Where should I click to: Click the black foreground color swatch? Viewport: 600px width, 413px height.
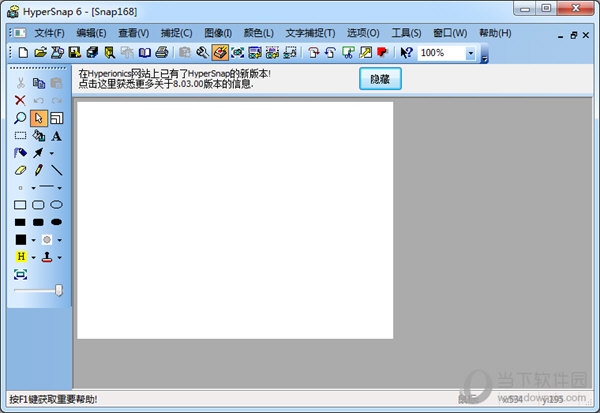(21, 240)
